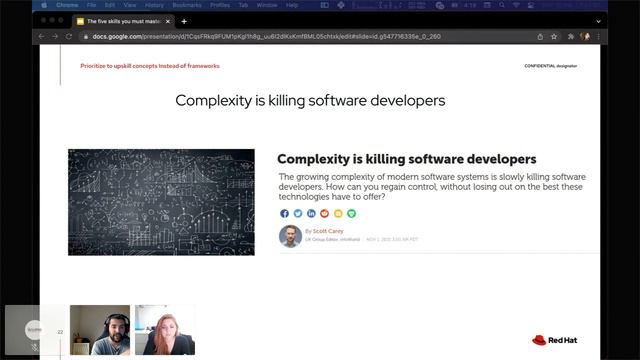Open the Apple menu

[44, 5]
